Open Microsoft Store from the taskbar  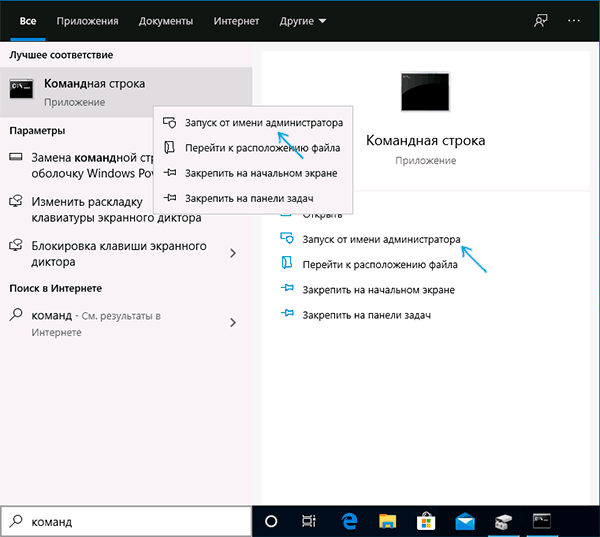pos(426,521)
